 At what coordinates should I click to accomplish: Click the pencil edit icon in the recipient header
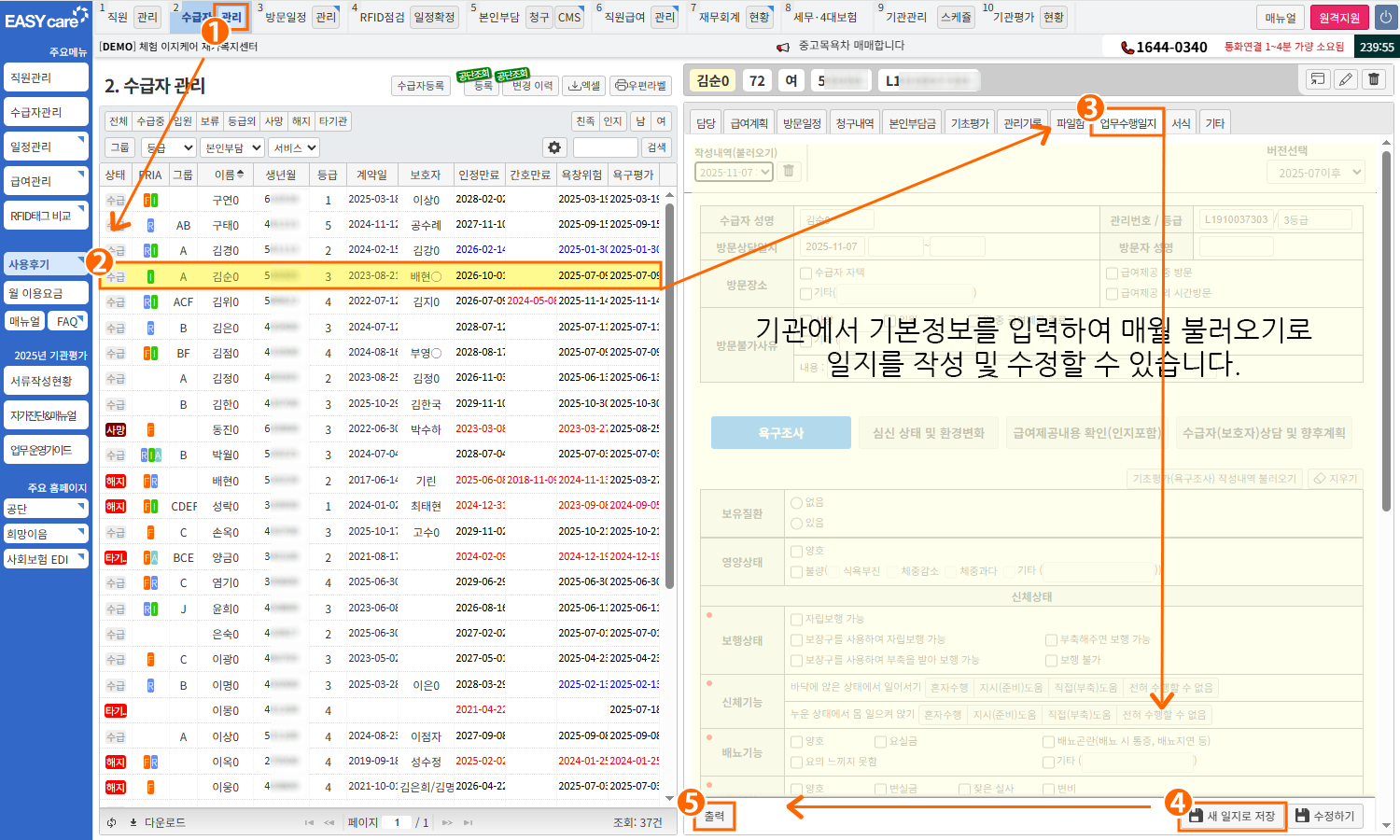point(1345,79)
